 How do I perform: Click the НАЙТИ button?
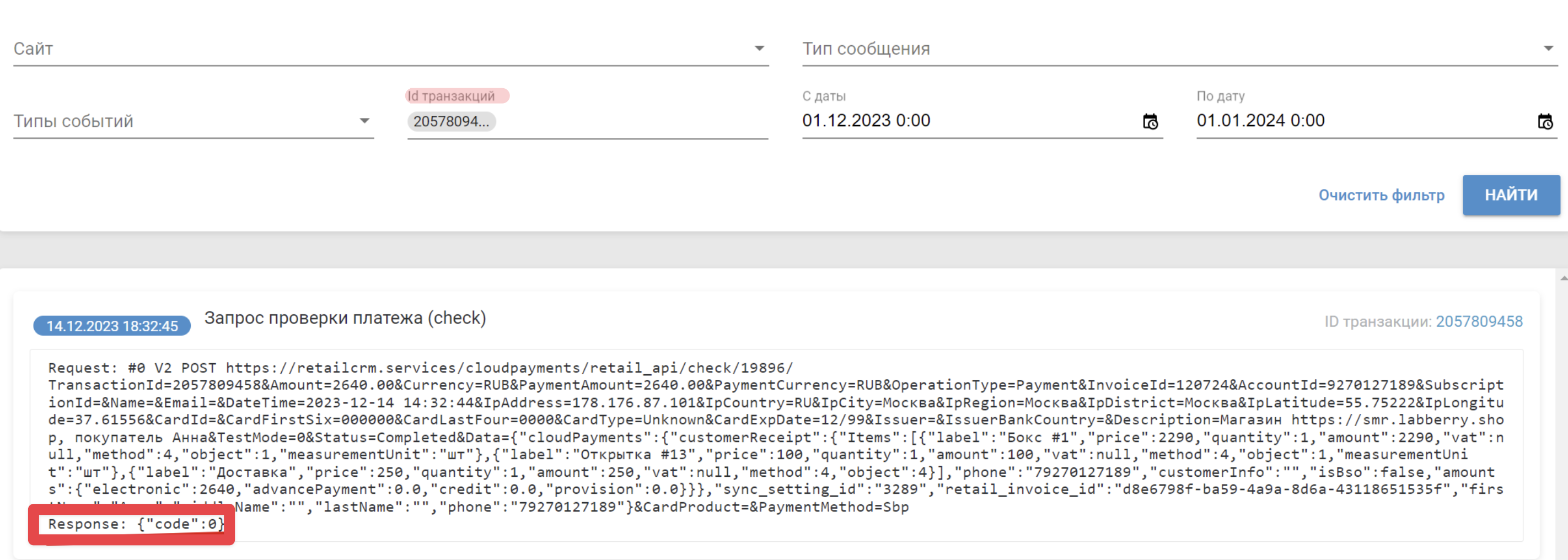coord(1511,195)
